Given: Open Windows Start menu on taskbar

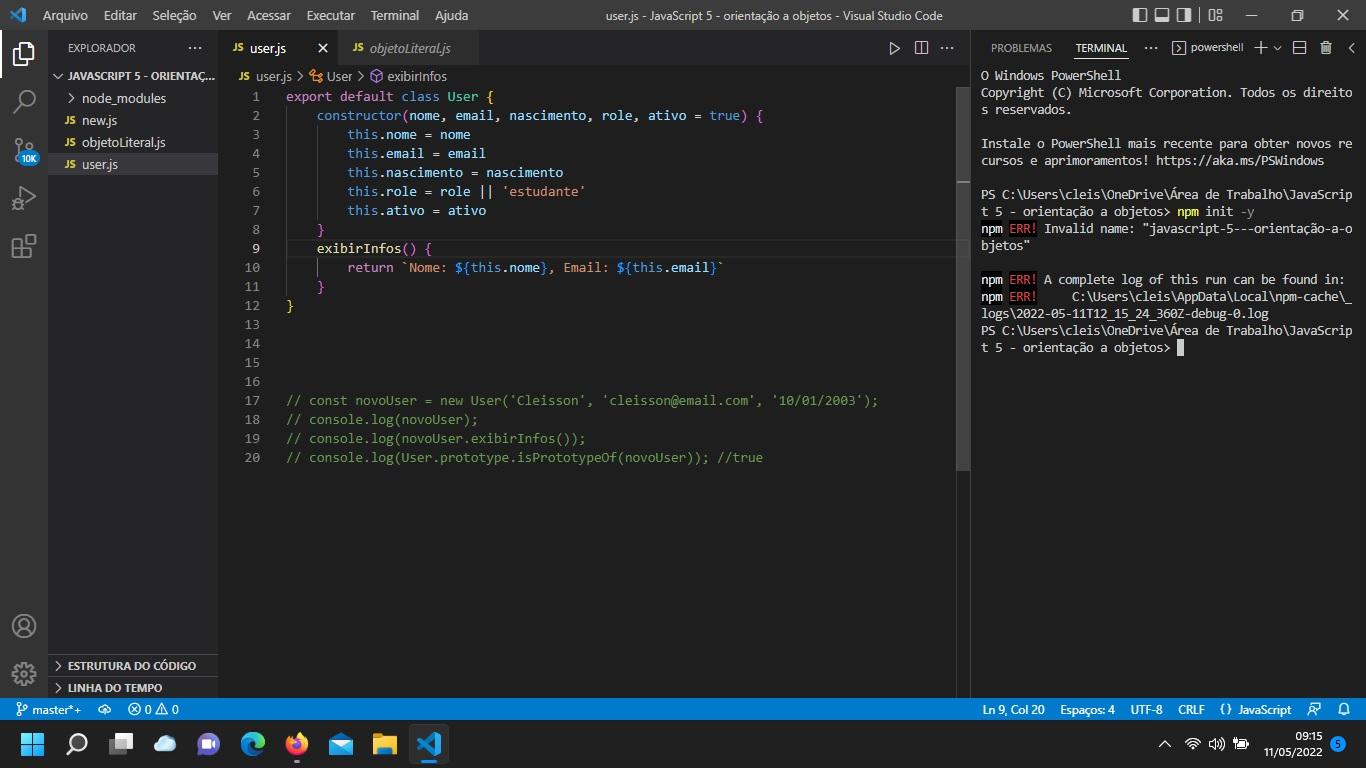Looking at the screenshot, I should tap(33, 744).
